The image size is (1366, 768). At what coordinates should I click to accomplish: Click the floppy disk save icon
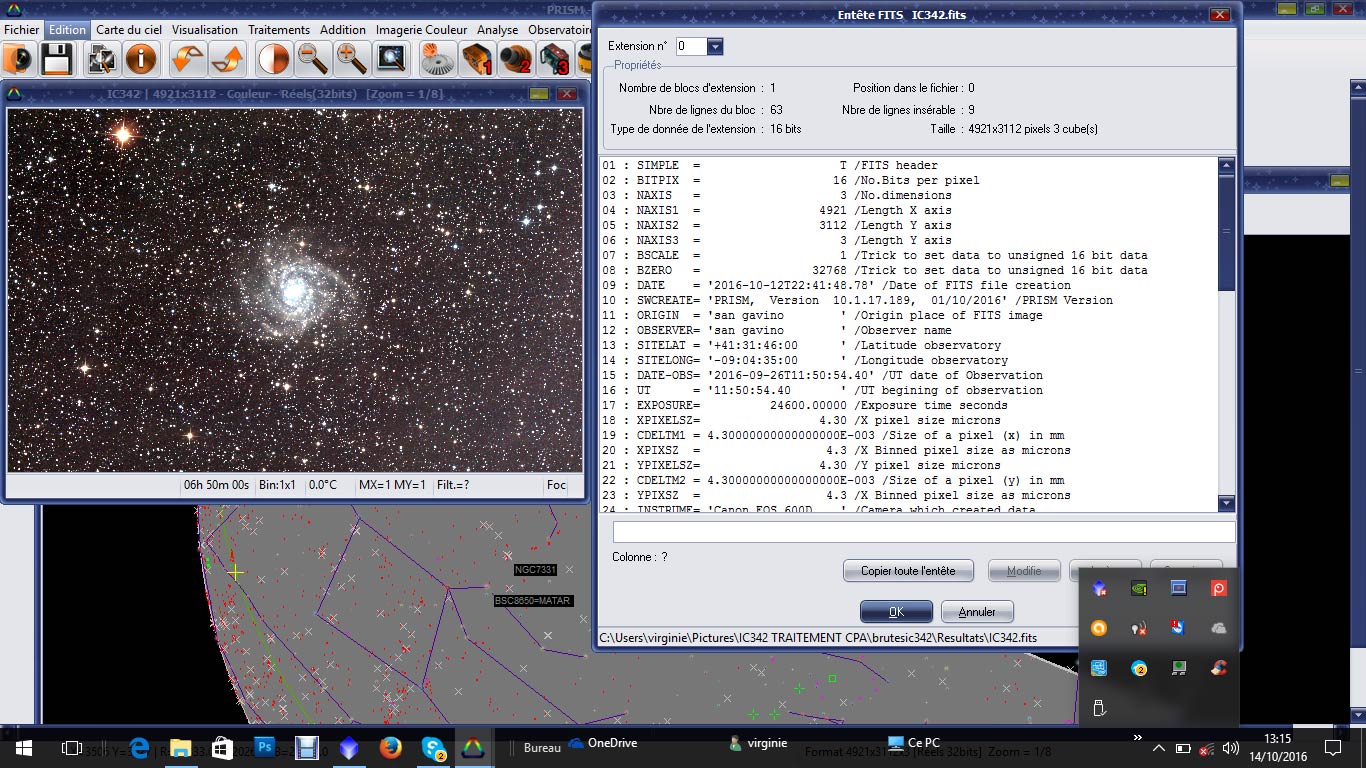[x=56, y=59]
